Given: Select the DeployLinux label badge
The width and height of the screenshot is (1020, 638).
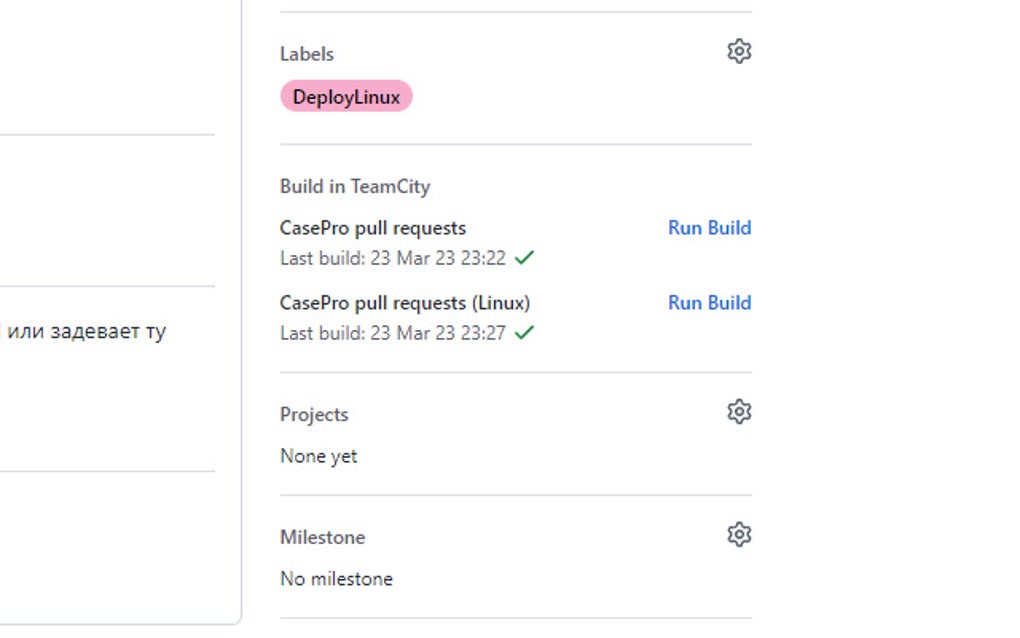Looking at the screenshot, I should point(347,96).
